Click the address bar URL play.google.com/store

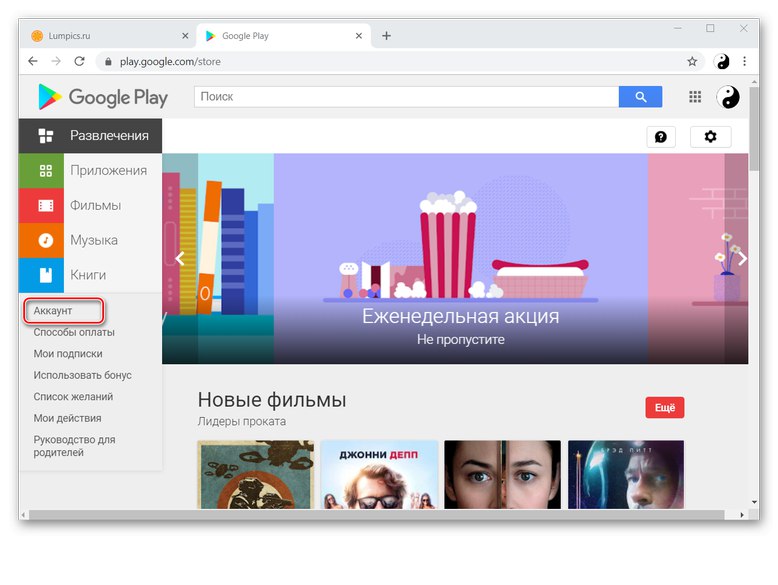click(170, 62)
